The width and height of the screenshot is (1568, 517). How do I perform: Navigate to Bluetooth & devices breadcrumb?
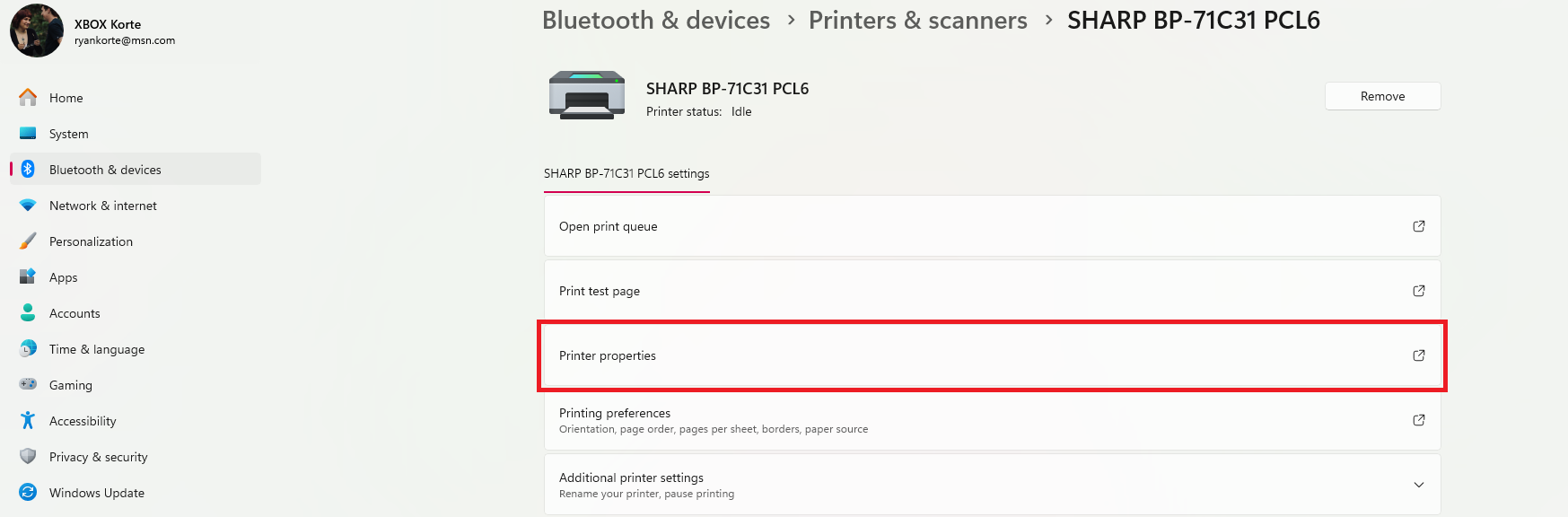(655, 20)
